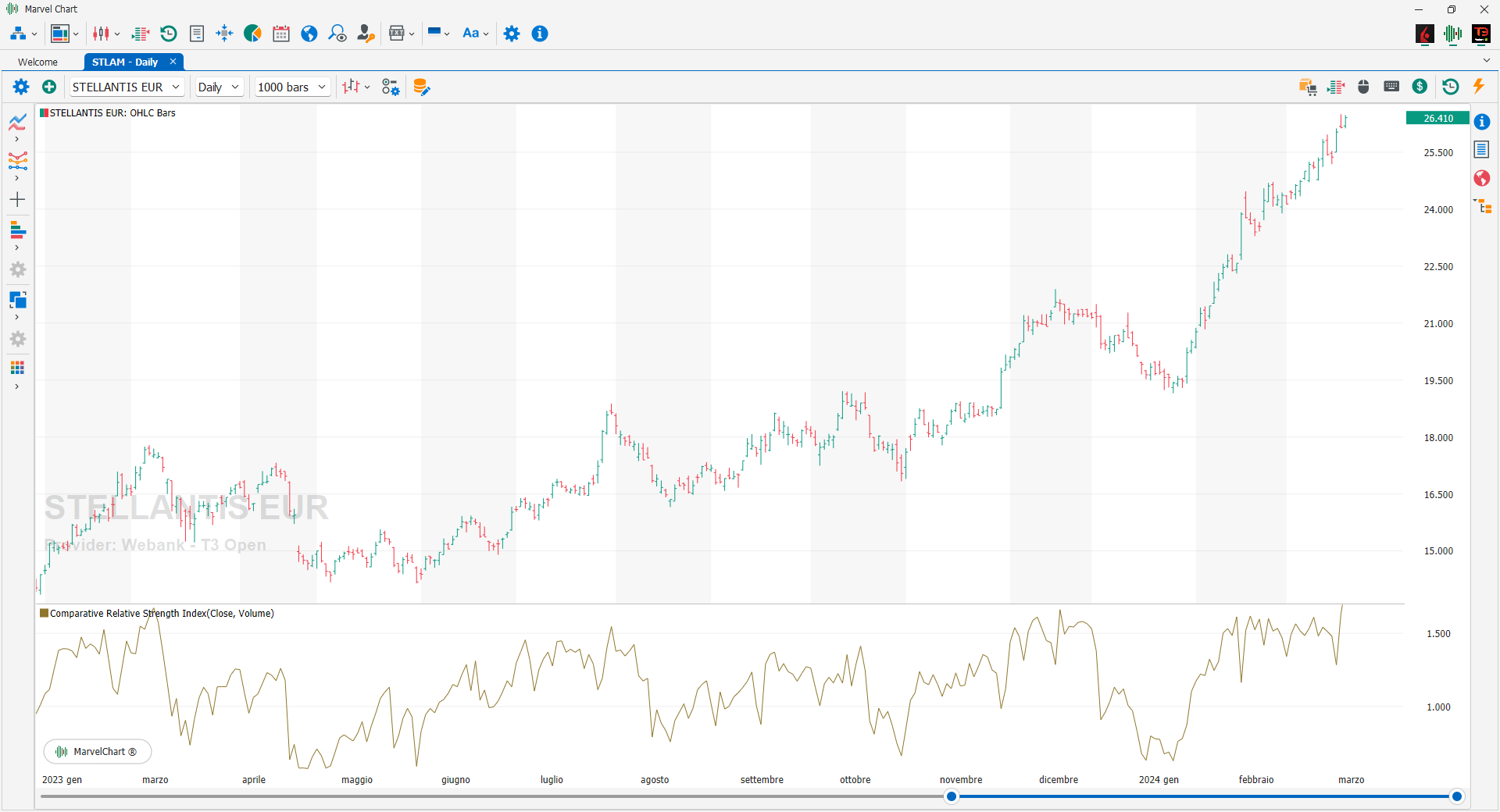
Task: Open the options list with gear icon
Action: 391,87
